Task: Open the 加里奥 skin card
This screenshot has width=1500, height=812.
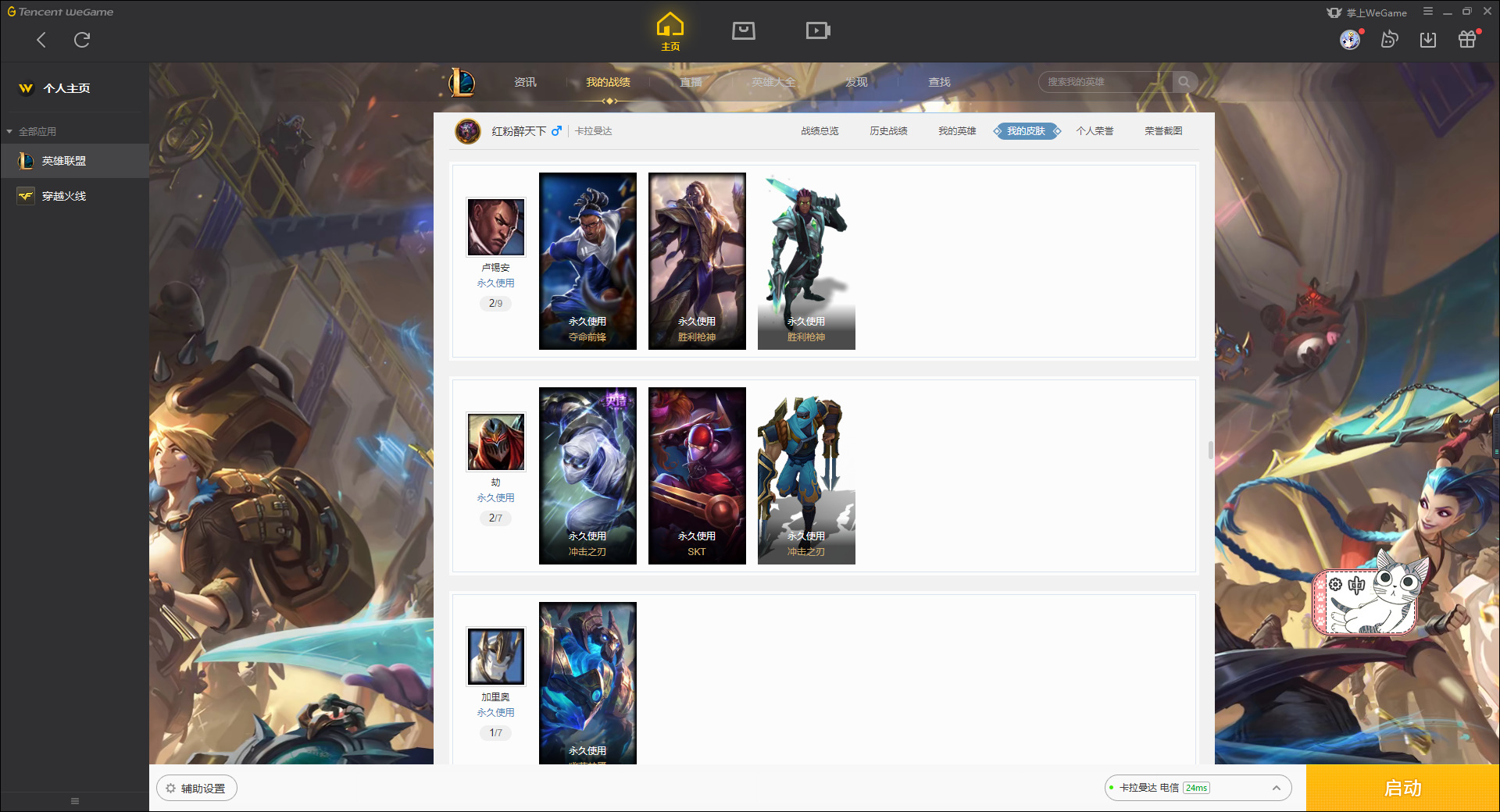Action: (587, 683)
